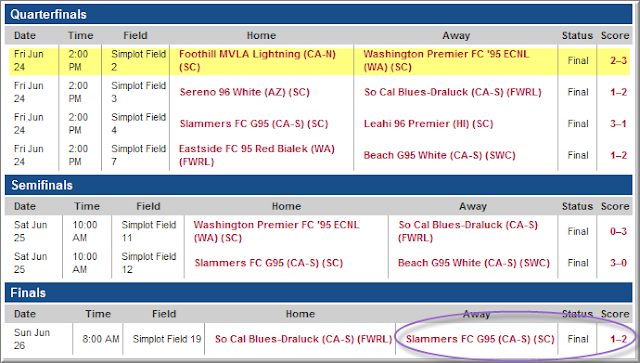640x363 pixels.
Task: Open So Cal Blues-Draluck quarterfinal away link
Action: point(453,92)
